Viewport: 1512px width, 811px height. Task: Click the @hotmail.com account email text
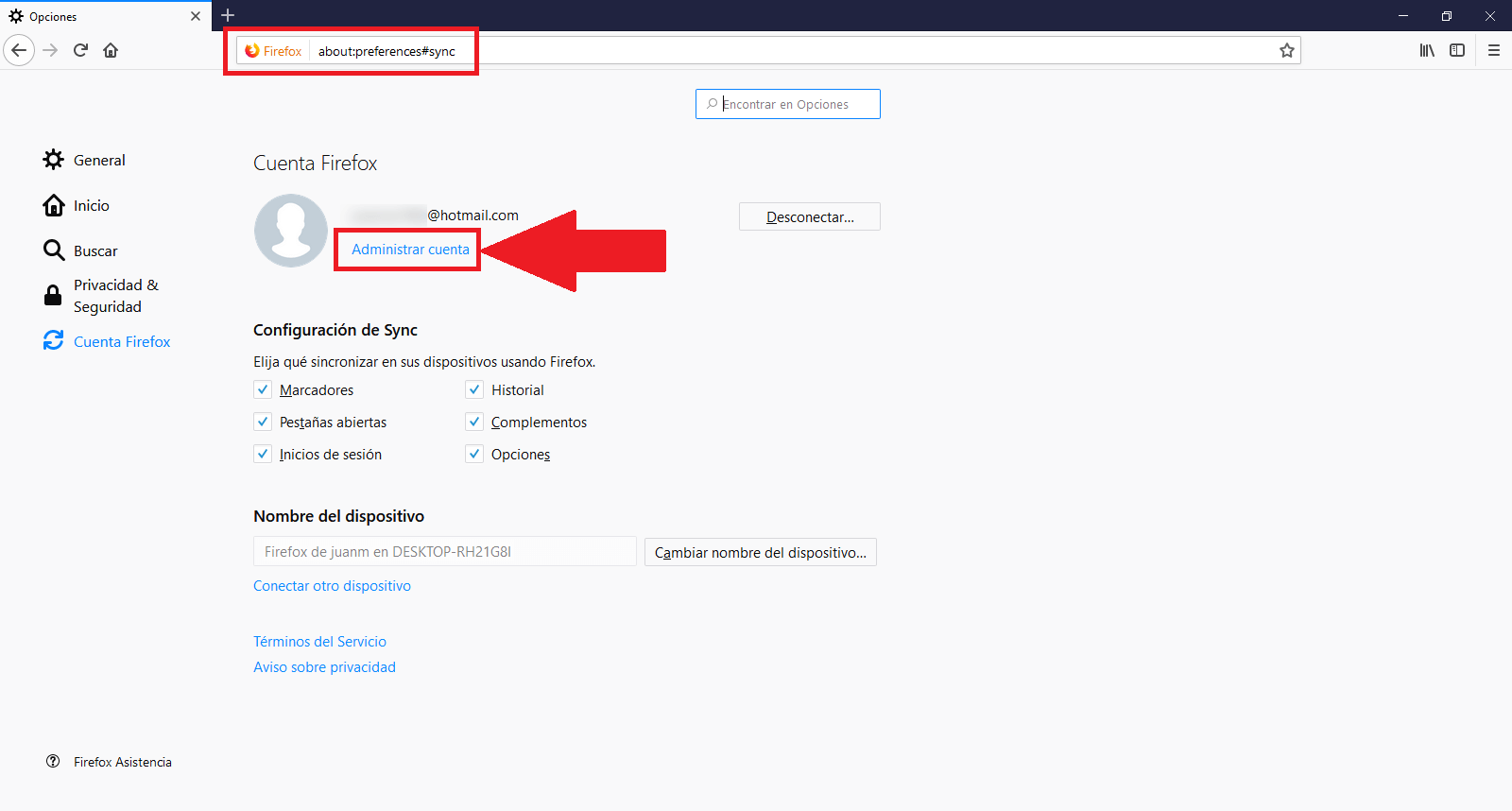coord(472,215)
